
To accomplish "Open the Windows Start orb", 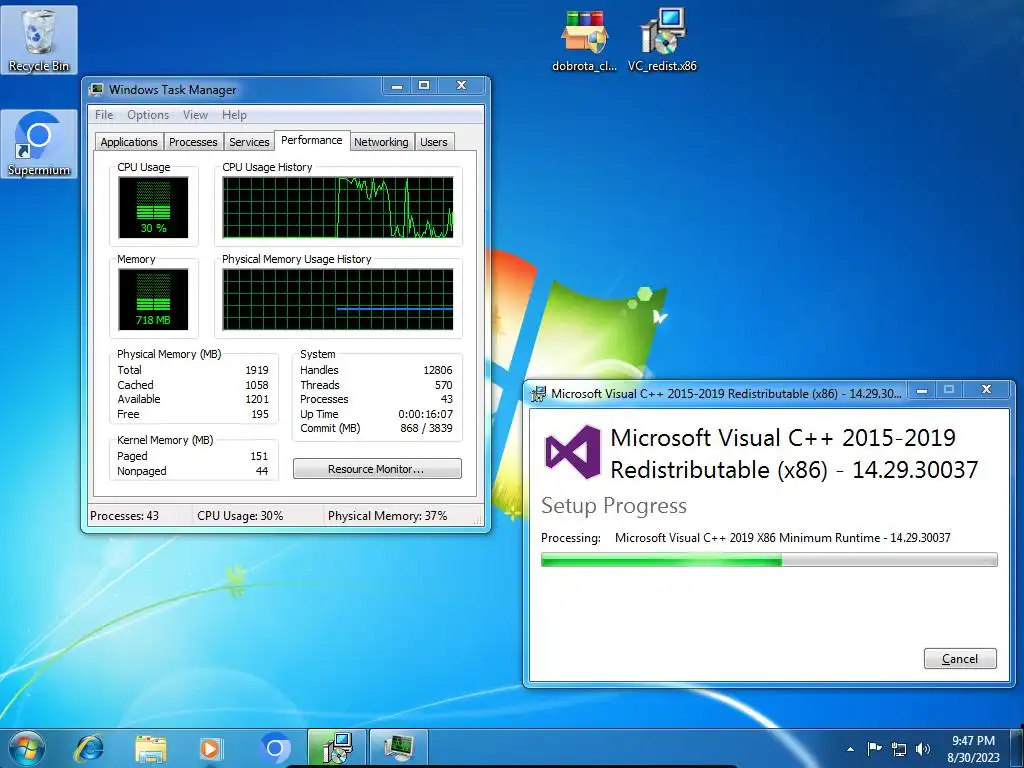I will point(27,748).
